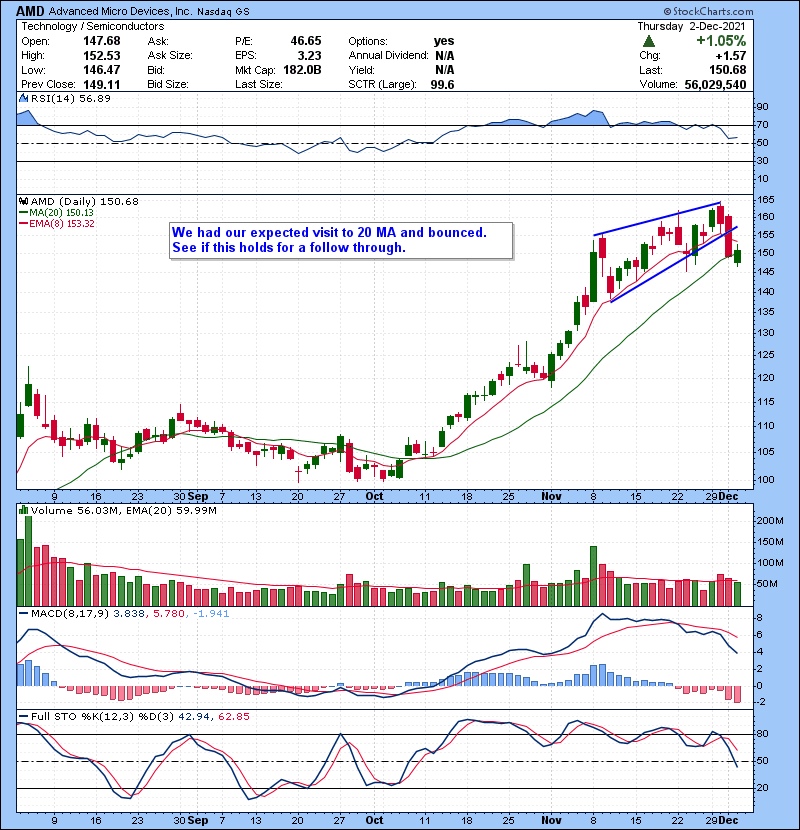The height and width of the screenshot is (830, 800).
Task: Select the AMD ticker symbol in the header
Action: [x=30, y=11]
